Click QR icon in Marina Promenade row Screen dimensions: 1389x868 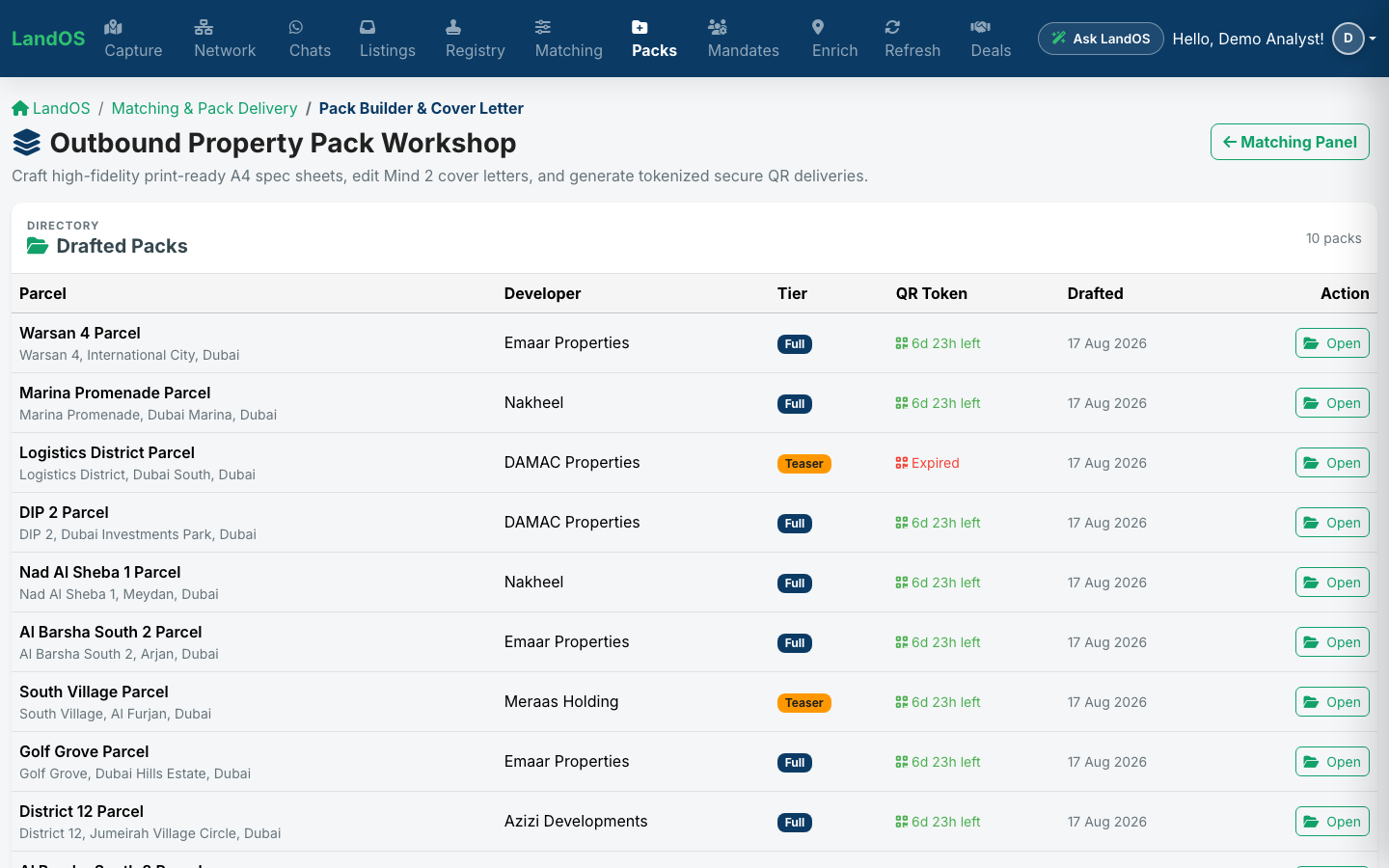pos(902,403)
